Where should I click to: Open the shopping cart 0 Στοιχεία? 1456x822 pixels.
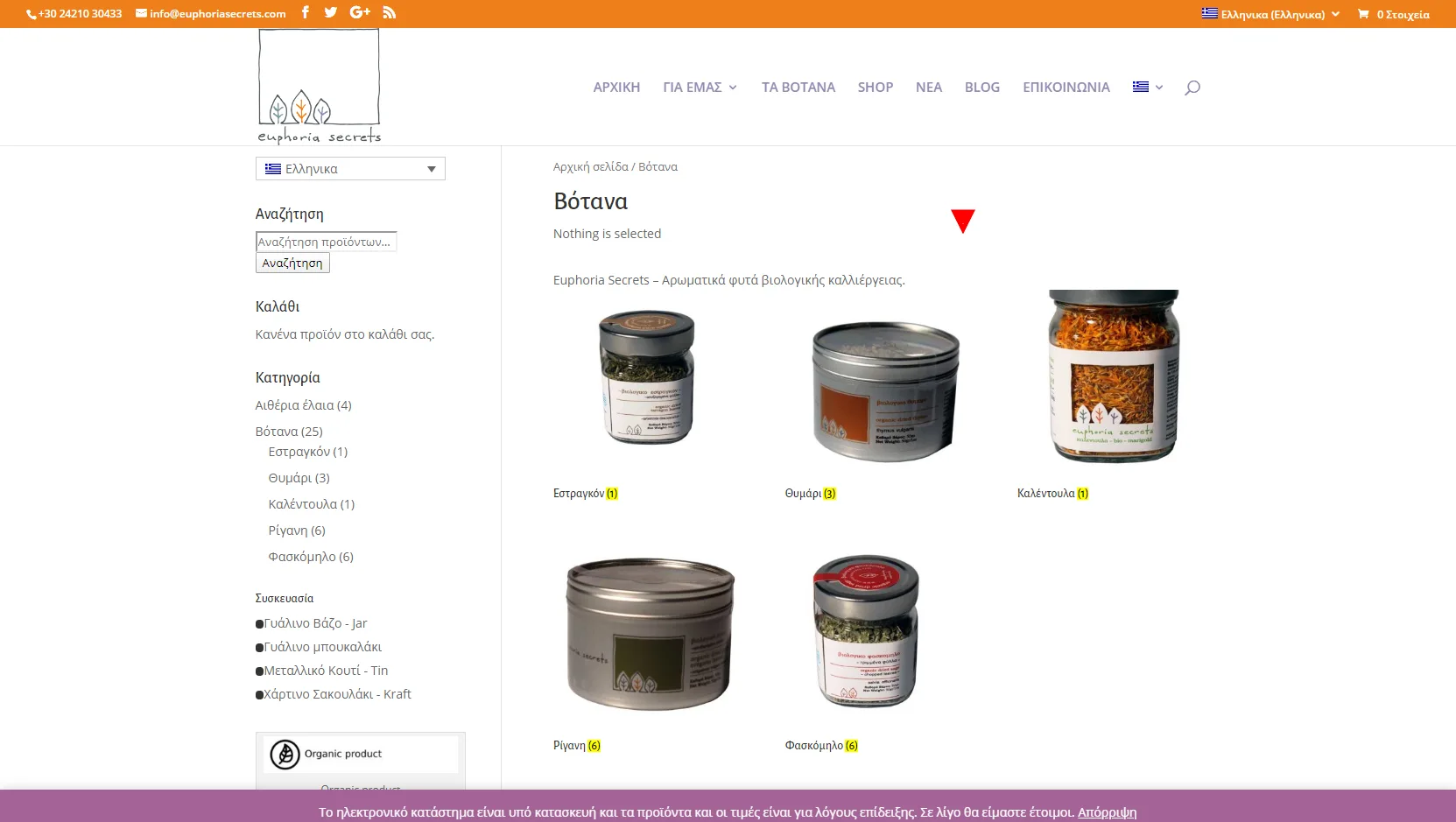click(x=1393, y=14)
